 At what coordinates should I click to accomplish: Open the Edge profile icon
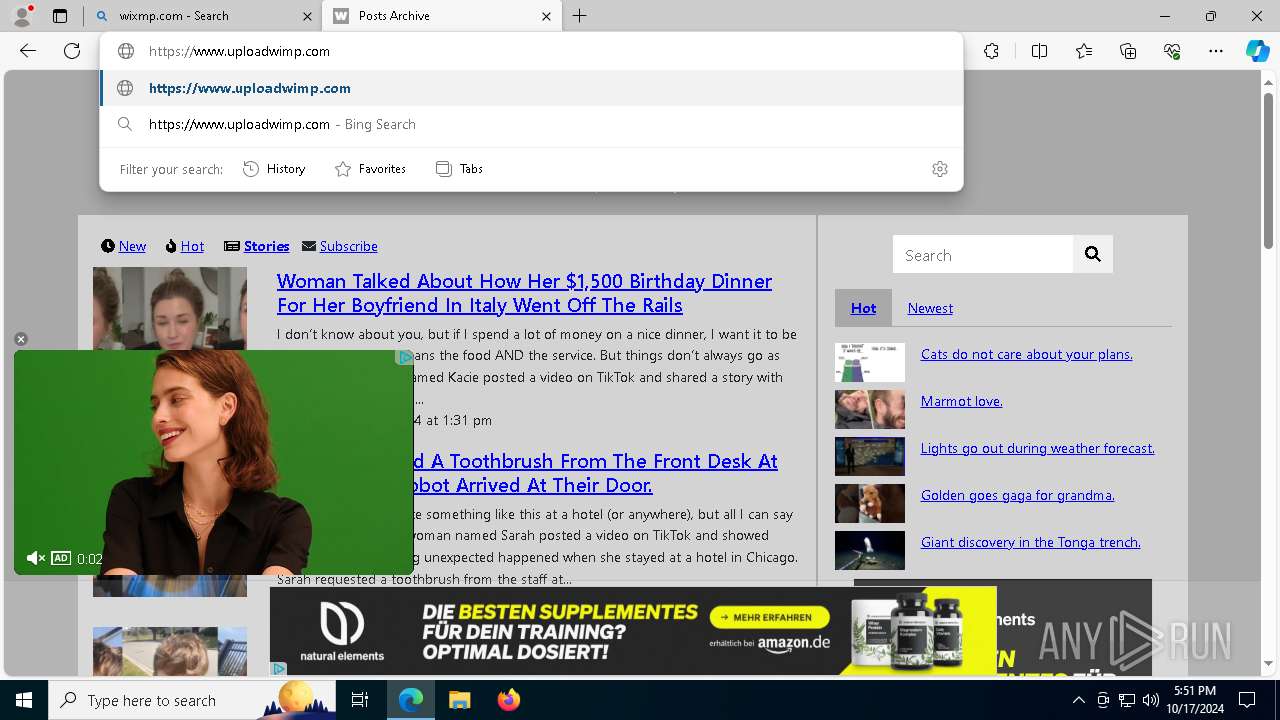pyautogui.click(x=22, y=16)
